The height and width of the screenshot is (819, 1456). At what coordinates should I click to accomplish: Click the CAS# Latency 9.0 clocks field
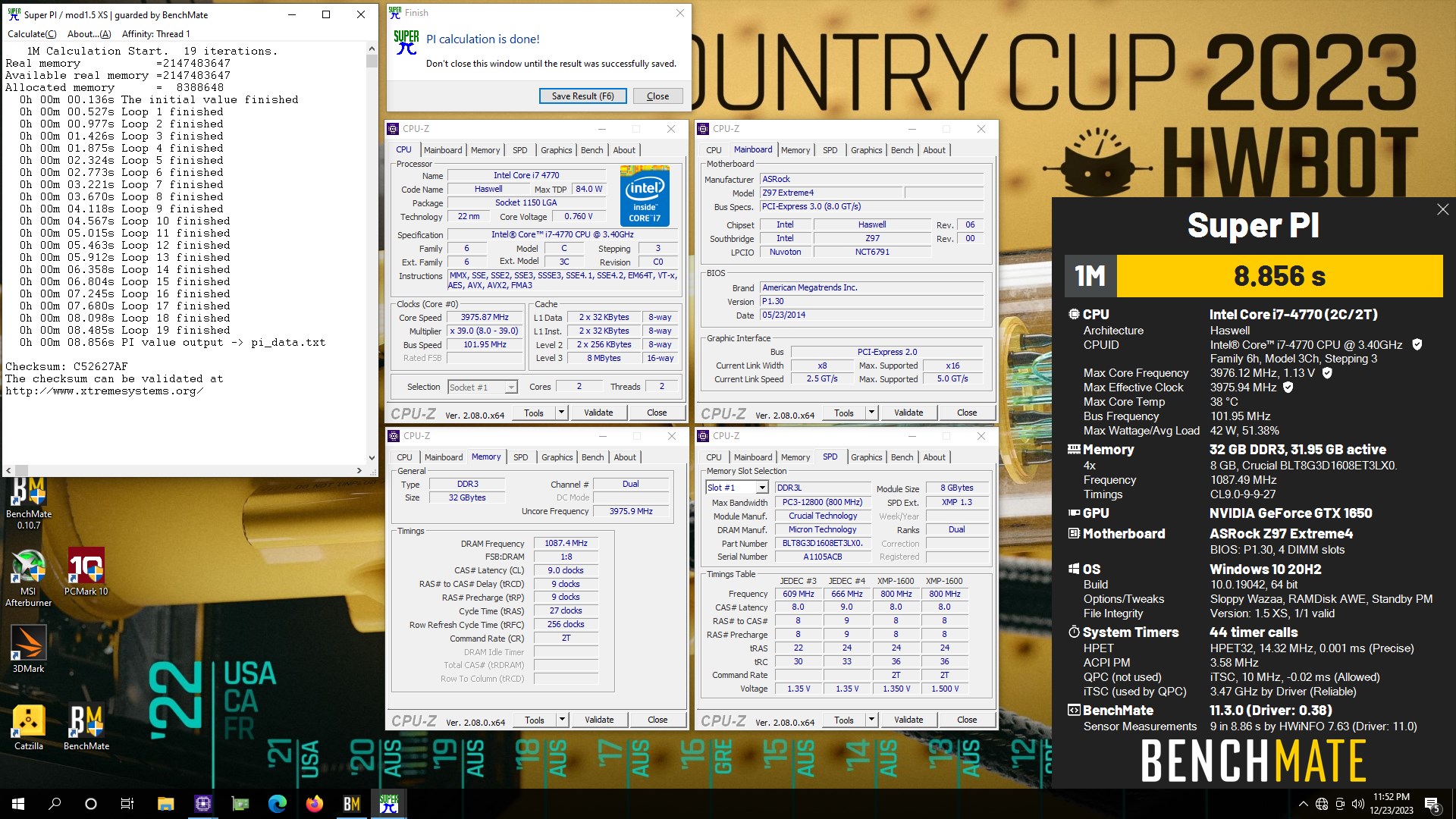tap(566, 570)
